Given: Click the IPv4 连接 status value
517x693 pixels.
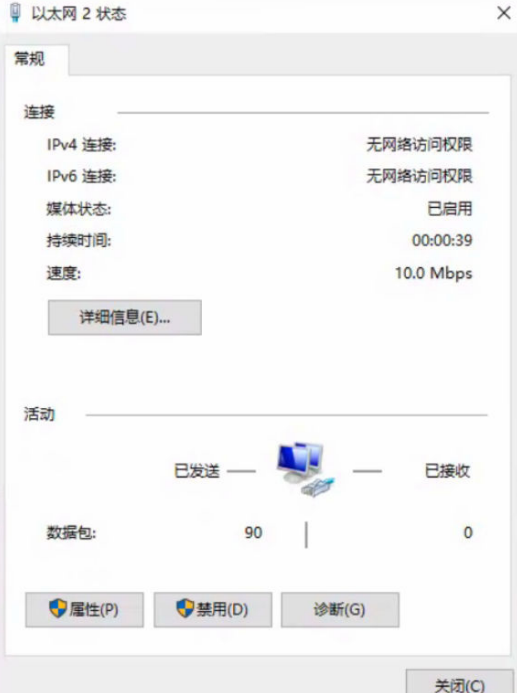Looking at the screenshot, I should coord(419,145).
